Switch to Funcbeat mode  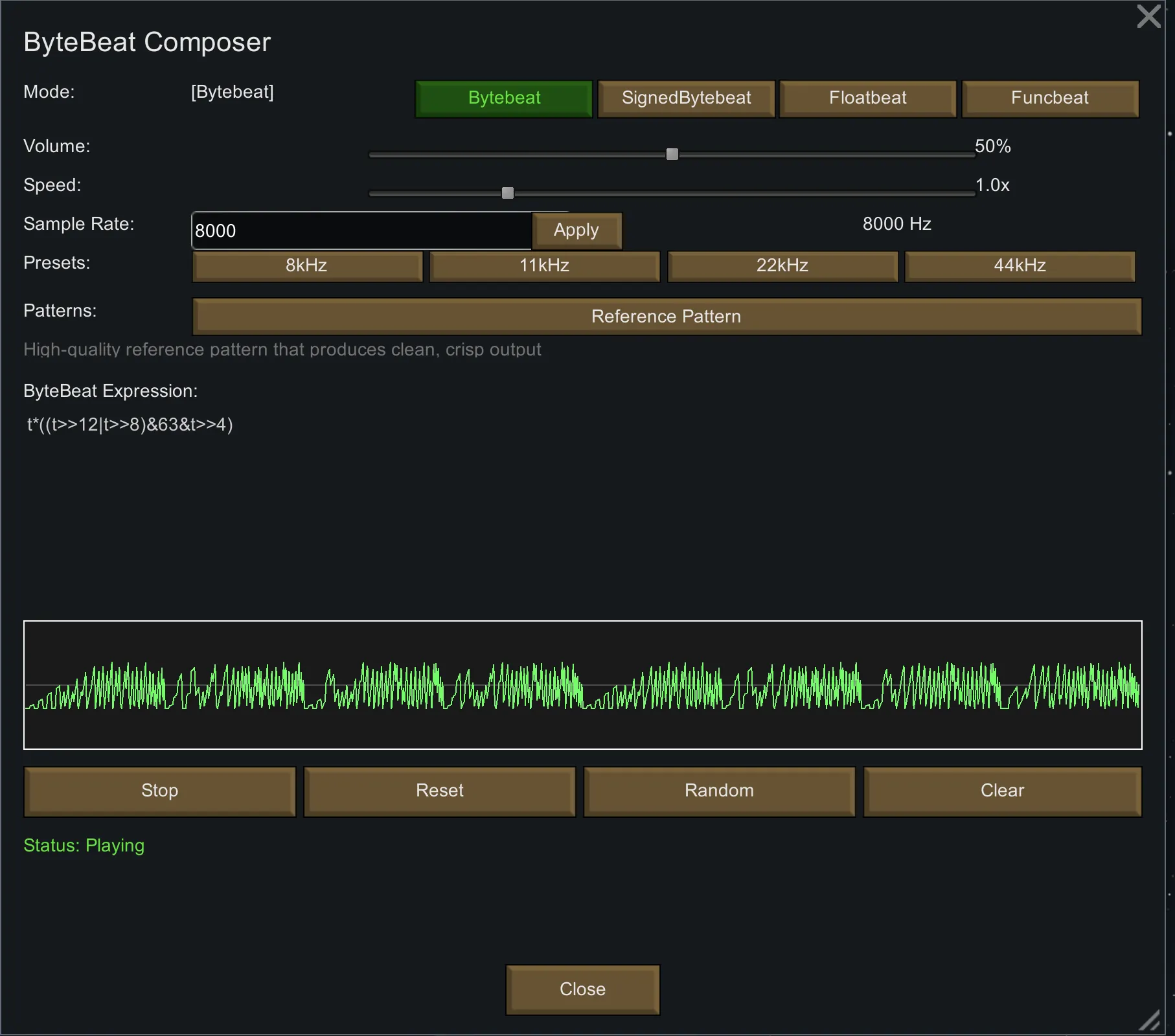(x=1049, y=98)
